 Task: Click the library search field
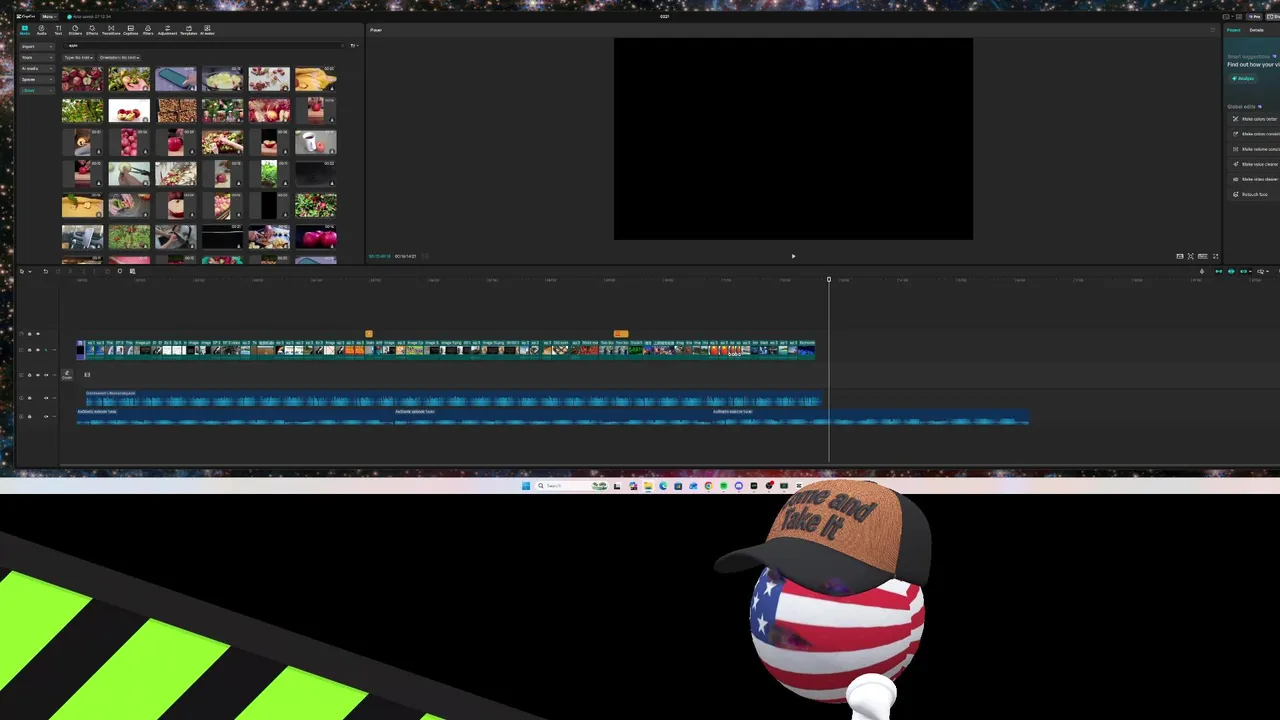(x=204, y=46)
